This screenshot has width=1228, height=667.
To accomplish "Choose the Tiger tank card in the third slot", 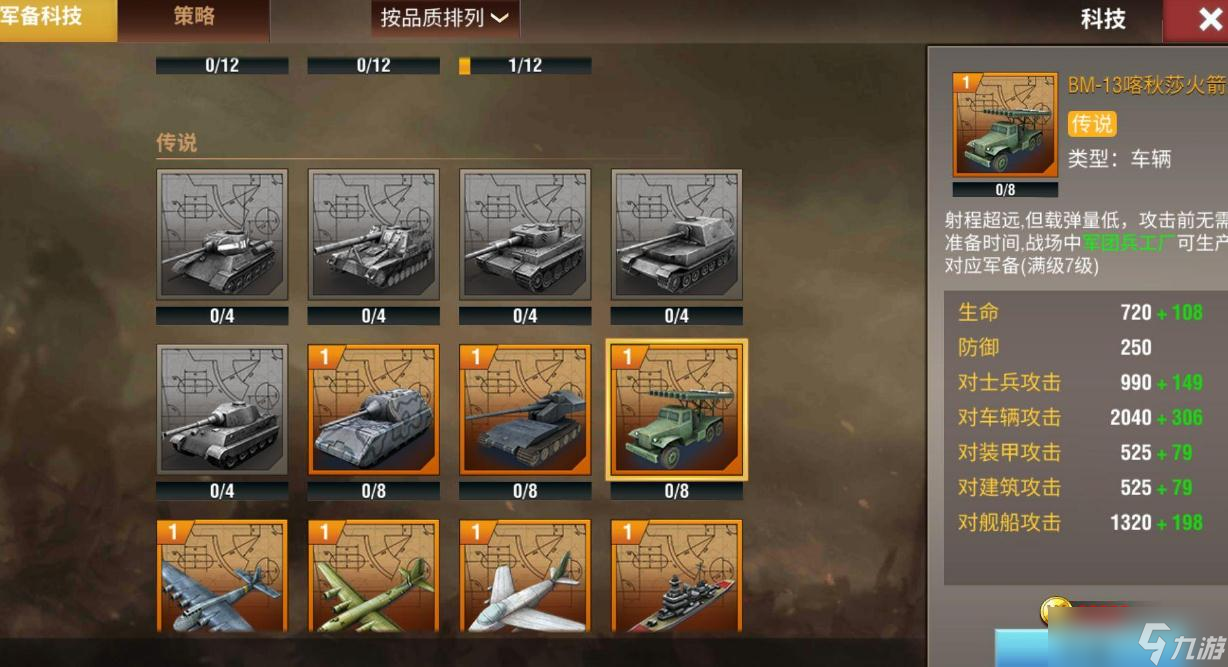I will [x=525, y=235].
